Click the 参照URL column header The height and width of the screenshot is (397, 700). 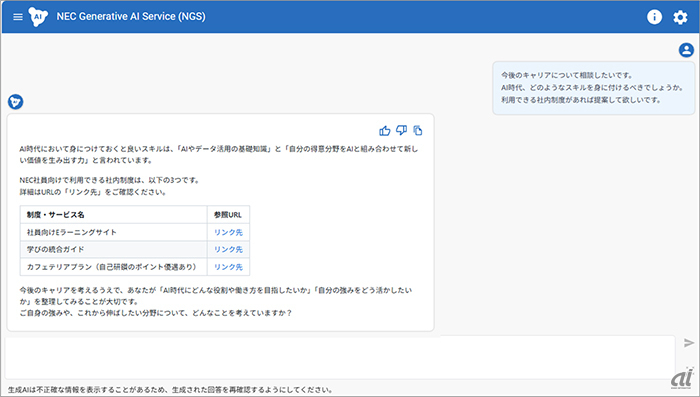228,214
